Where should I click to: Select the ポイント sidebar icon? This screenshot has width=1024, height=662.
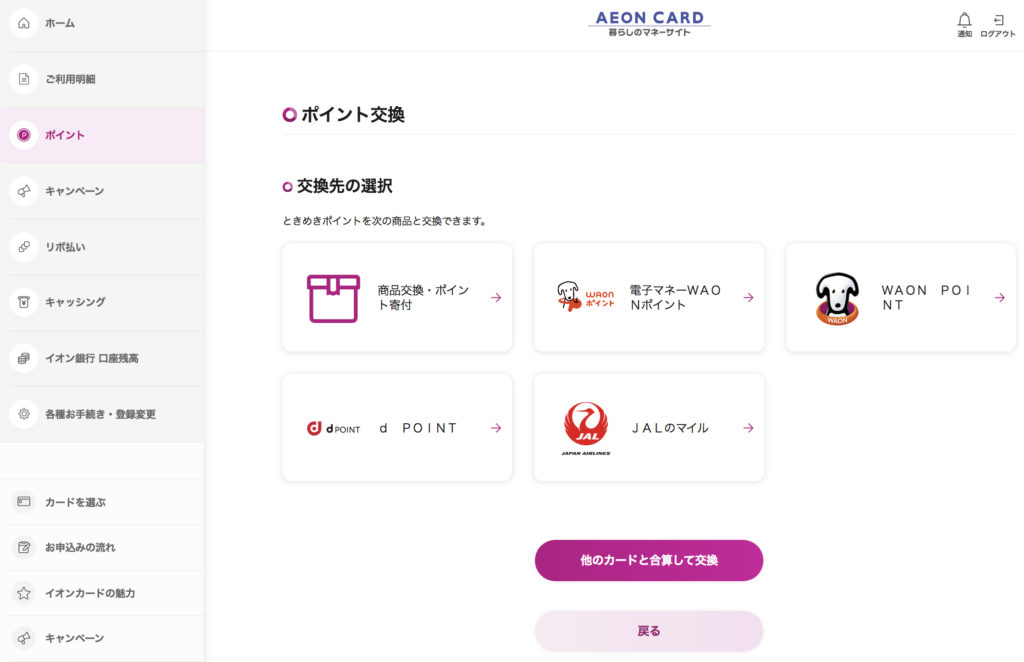tap(24, 135)
